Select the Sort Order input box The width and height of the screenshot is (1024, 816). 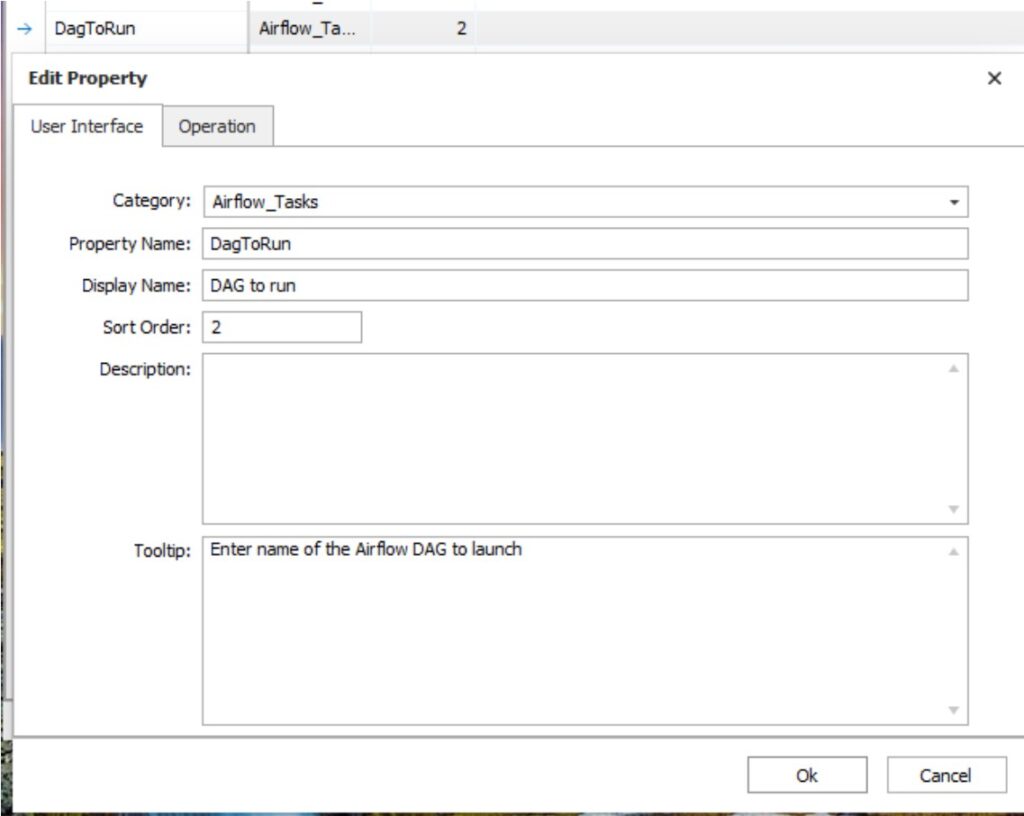282,327
